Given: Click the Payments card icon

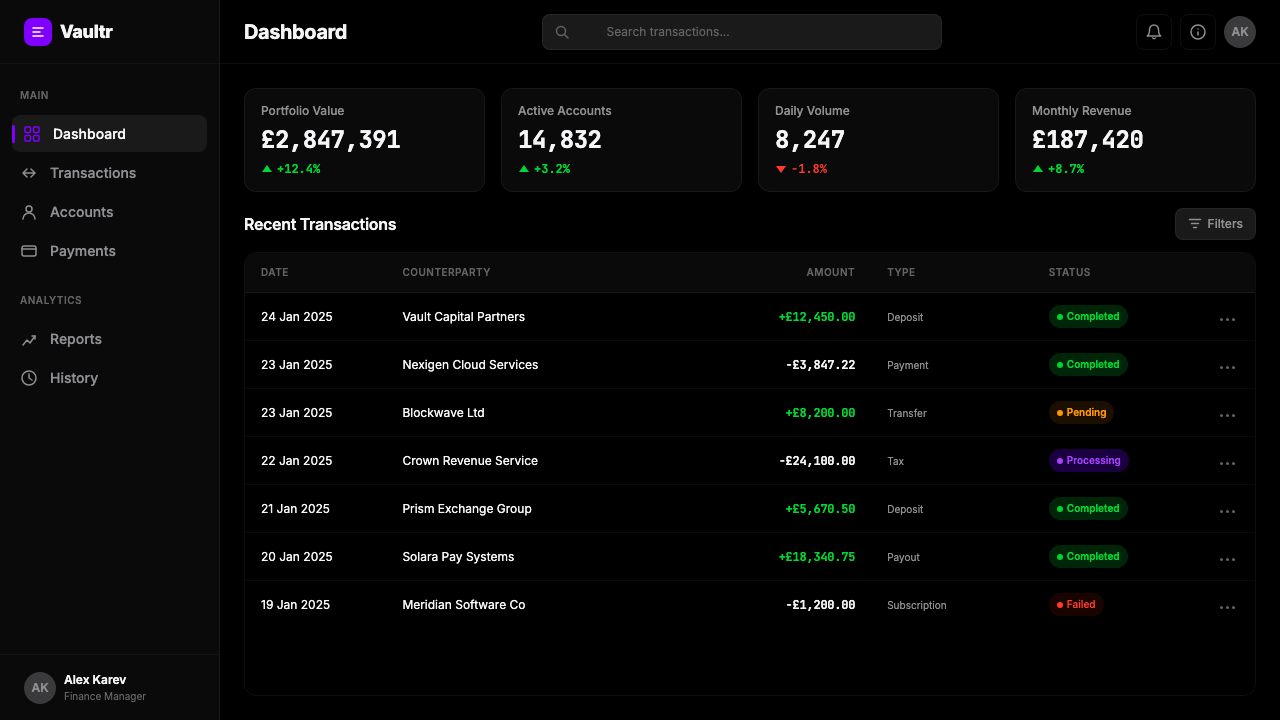Looking at the screenshot, I should (29, 251).
